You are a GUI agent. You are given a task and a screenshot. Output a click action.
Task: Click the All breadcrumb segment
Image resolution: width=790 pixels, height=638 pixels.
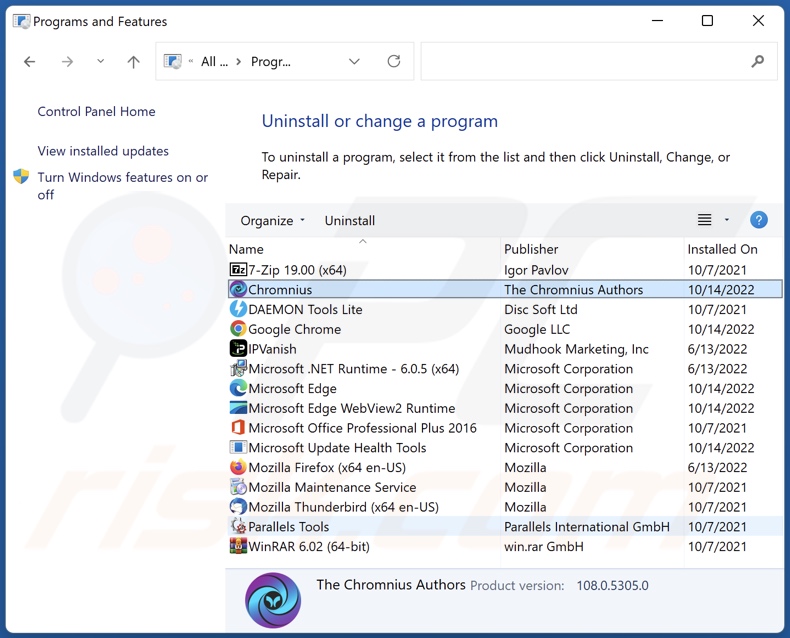(214, 61)
